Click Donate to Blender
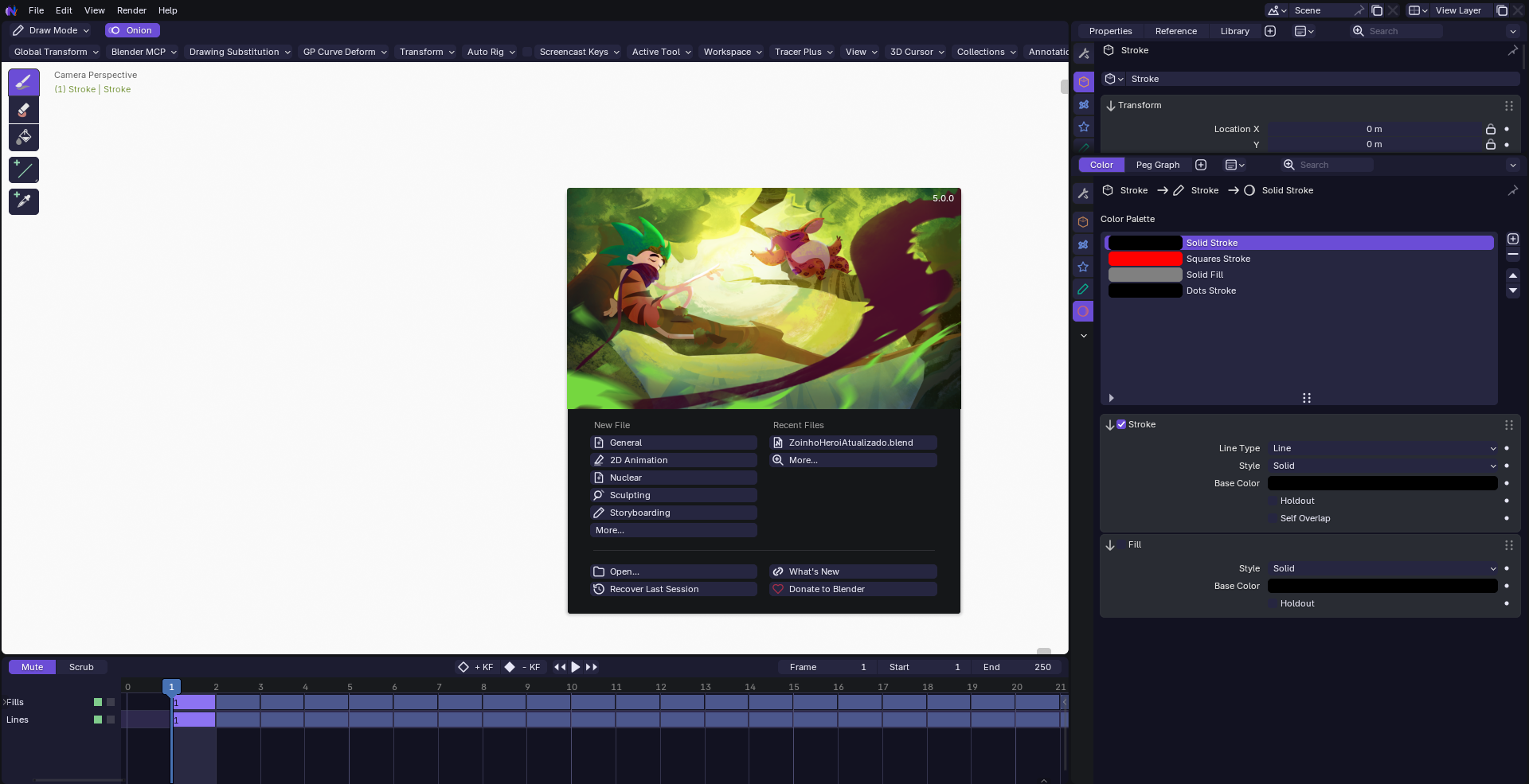The image size is (1529, 784). click(853, 589)
